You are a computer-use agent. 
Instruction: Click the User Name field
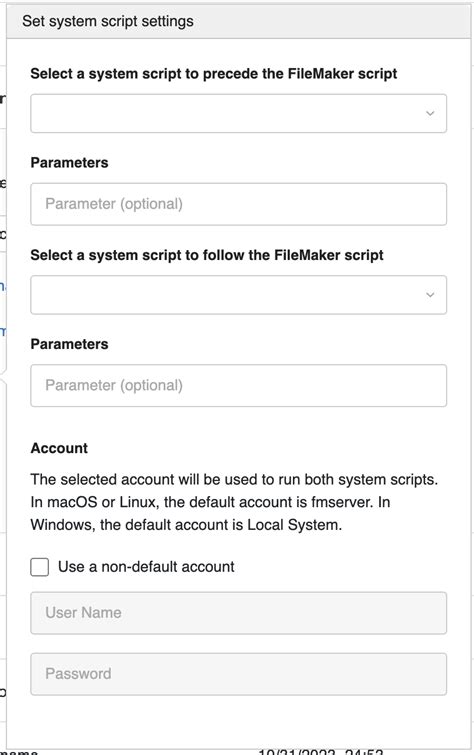click(238, 613)
